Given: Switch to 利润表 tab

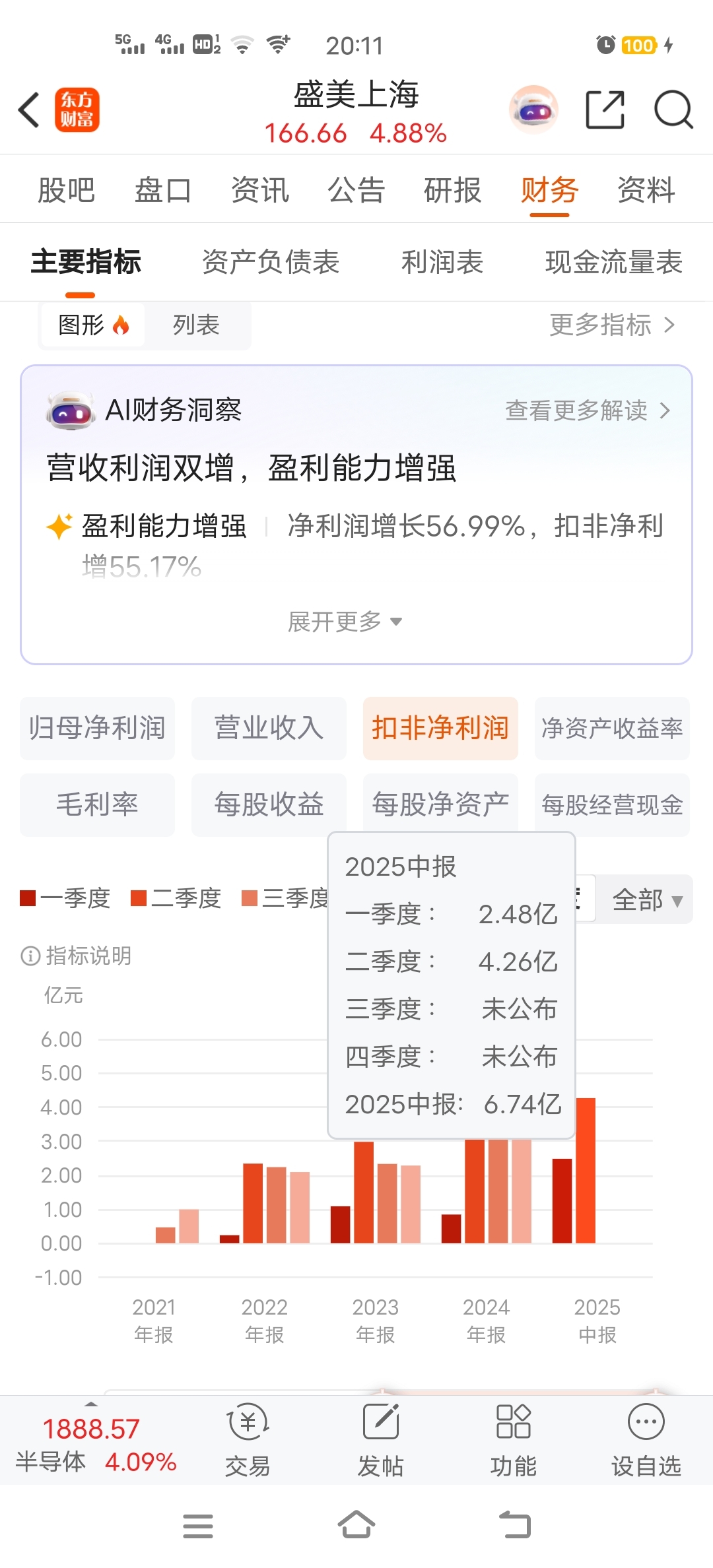Looking at the screenshot, I should (x=442, y=262).
